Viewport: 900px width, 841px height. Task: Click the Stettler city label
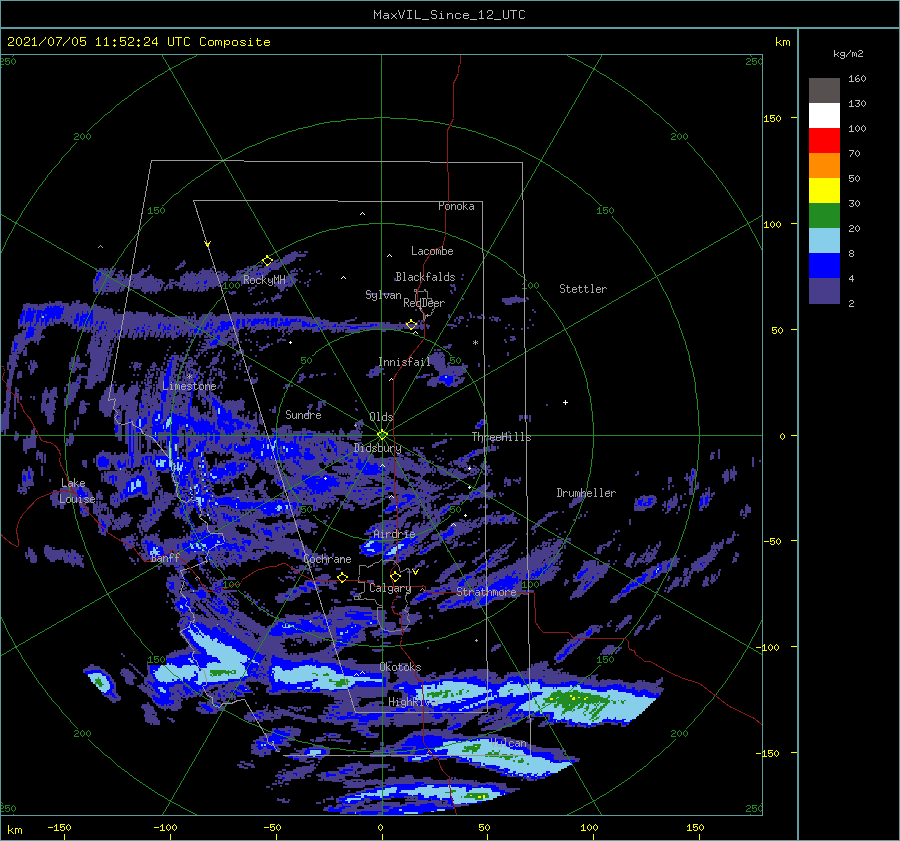[x=583, y=289]
